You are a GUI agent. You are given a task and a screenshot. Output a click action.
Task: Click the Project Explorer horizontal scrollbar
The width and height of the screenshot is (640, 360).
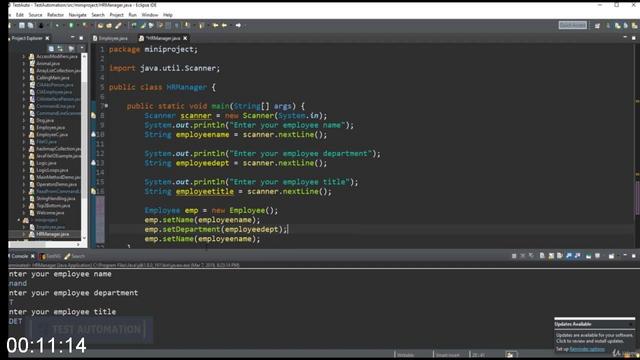click(x=43, y=244)
